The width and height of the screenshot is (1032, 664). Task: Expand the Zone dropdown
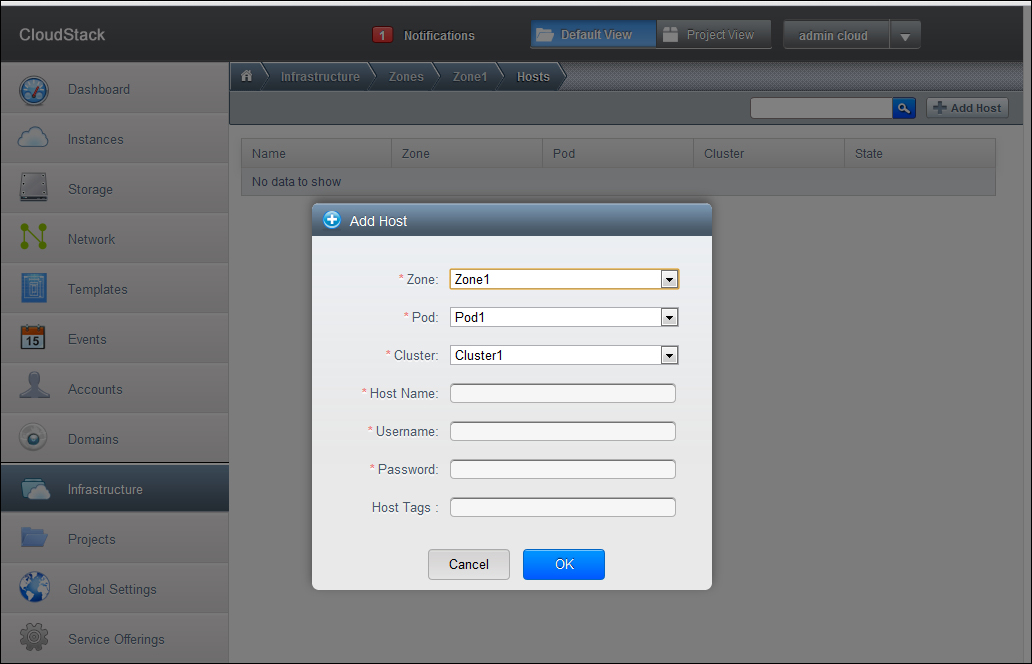pos(669,280)
